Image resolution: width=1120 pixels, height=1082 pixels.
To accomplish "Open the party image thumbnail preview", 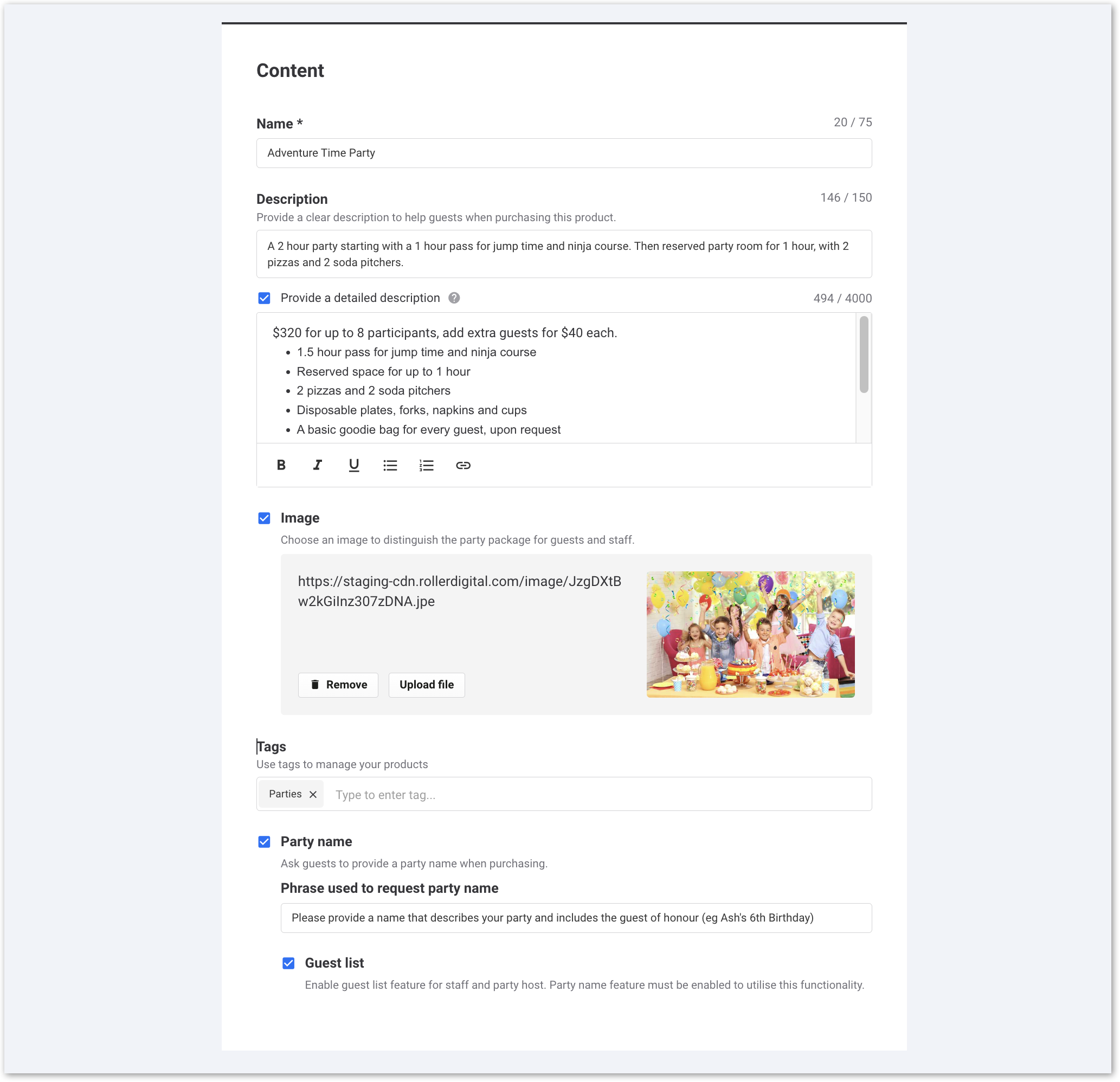I will click(751, 634).
